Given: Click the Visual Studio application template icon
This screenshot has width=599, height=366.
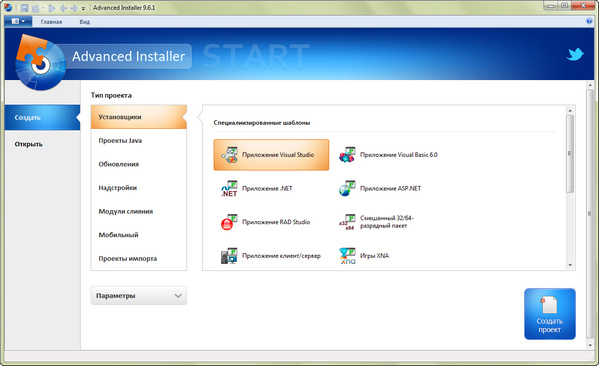Looking at the screenshot, I should [x=230, y=155].
